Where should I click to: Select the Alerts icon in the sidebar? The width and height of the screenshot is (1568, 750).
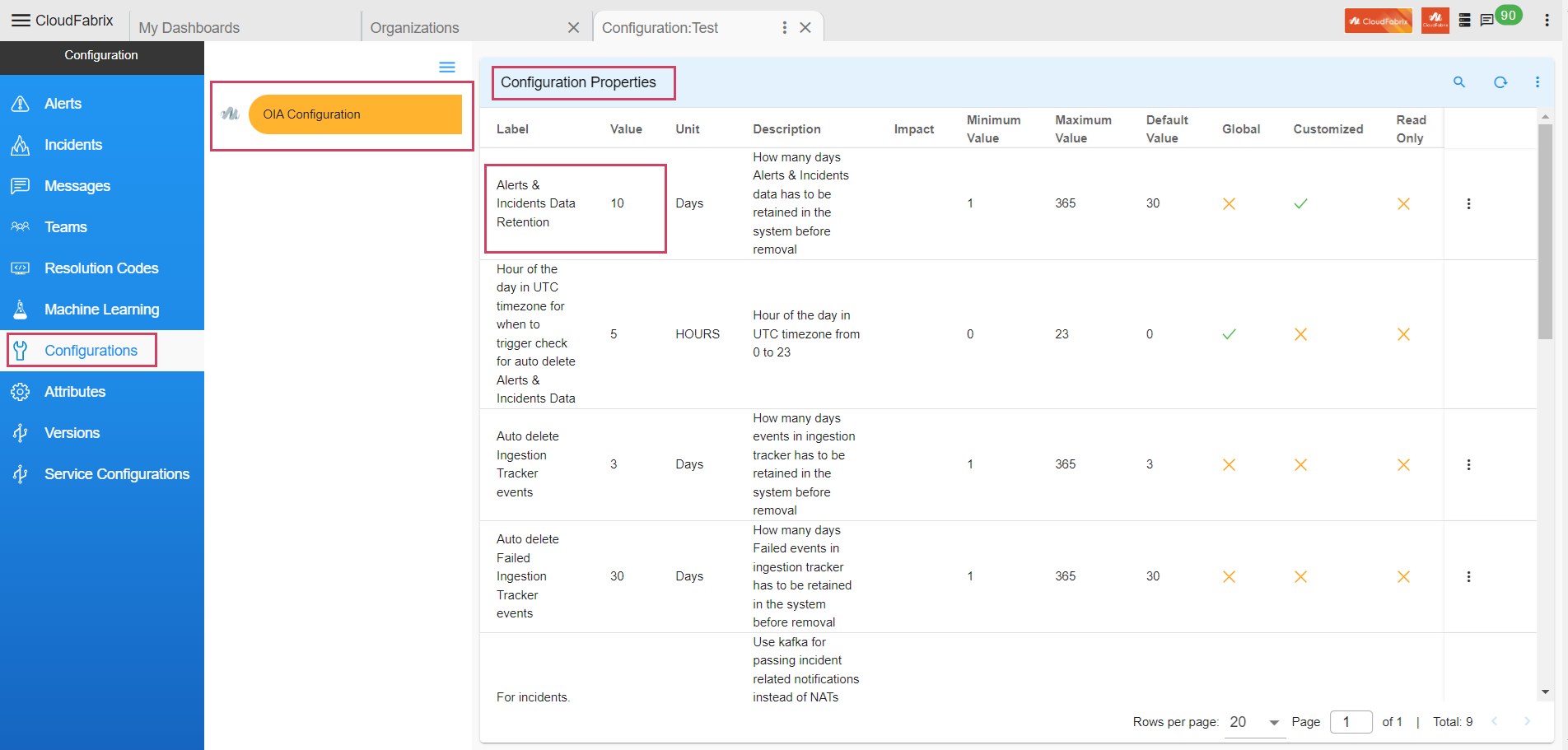point(20,103)
